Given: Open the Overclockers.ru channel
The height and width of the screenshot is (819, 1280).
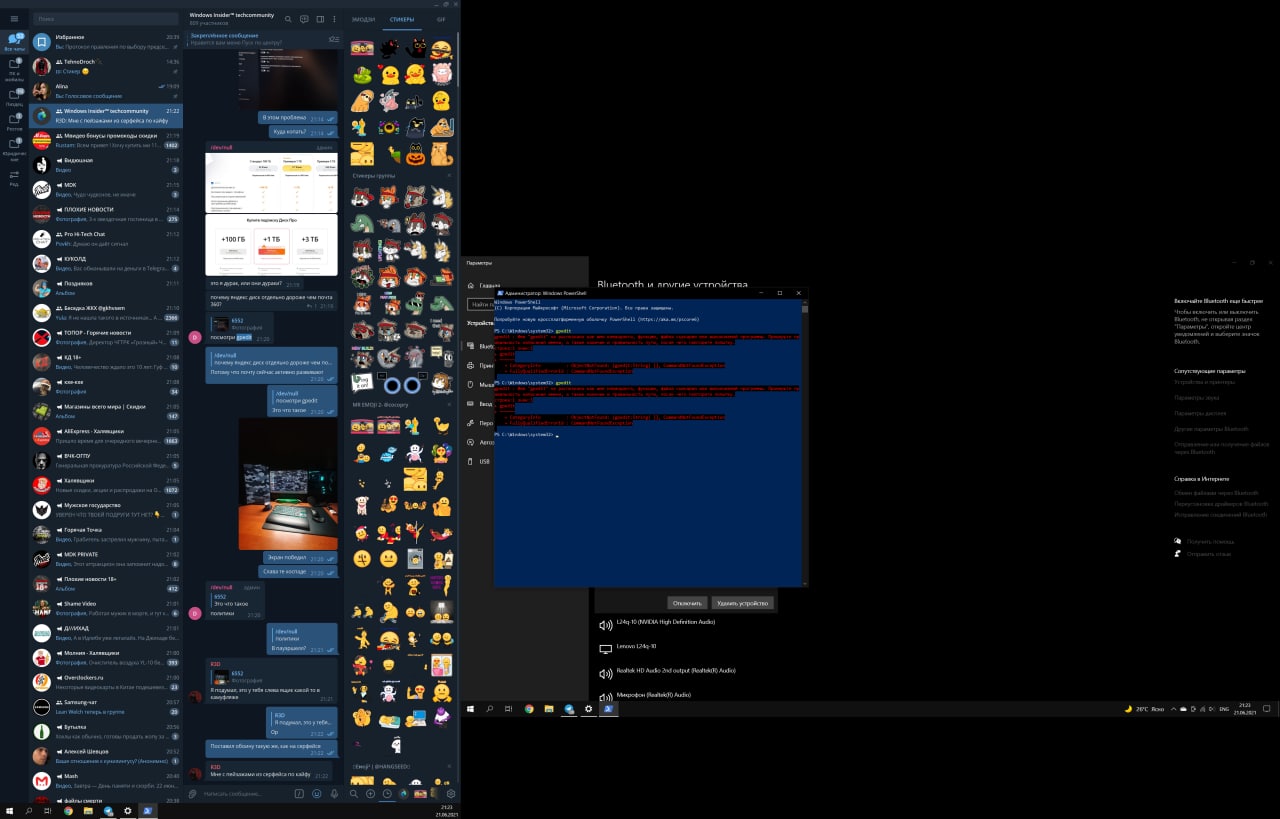Looking at the screenshot, I should (x=106, y=682).
